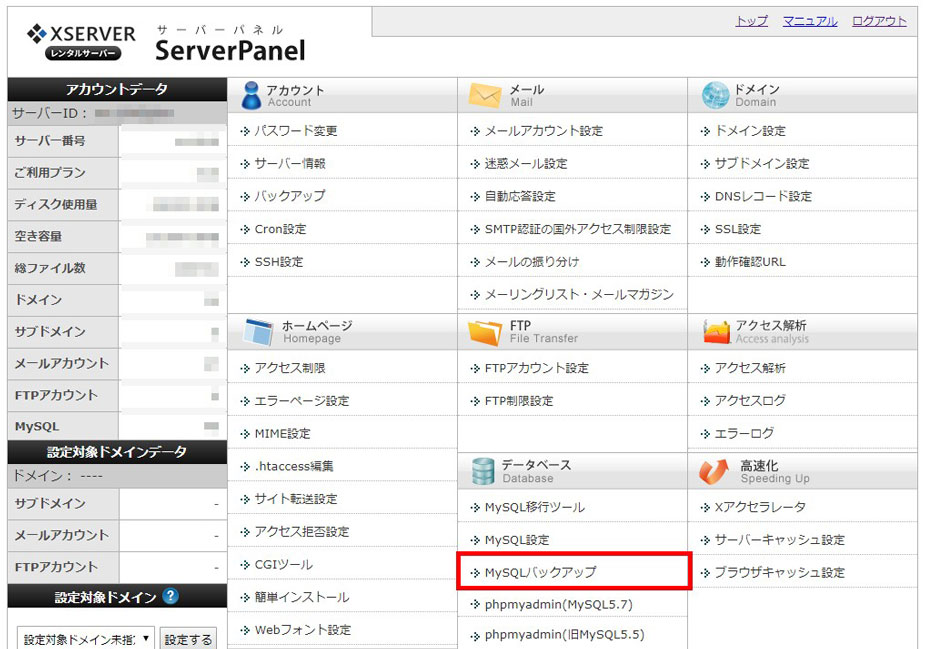Open パスワード変更
Image resolution: width=925 pixels, height=649 pixels.
[x=296, y=130]
